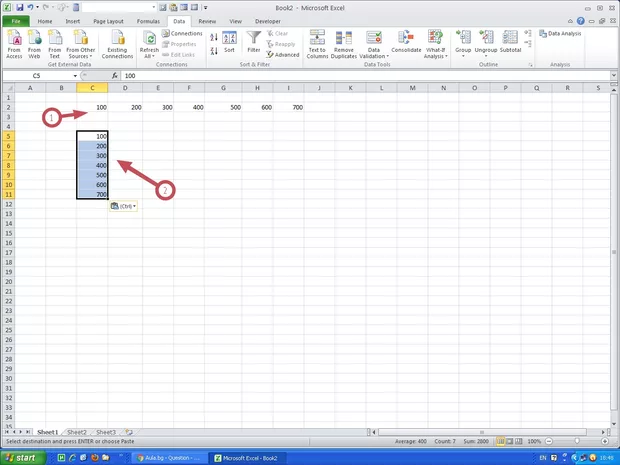Open the Data Analysis tool

click(564, 33)
